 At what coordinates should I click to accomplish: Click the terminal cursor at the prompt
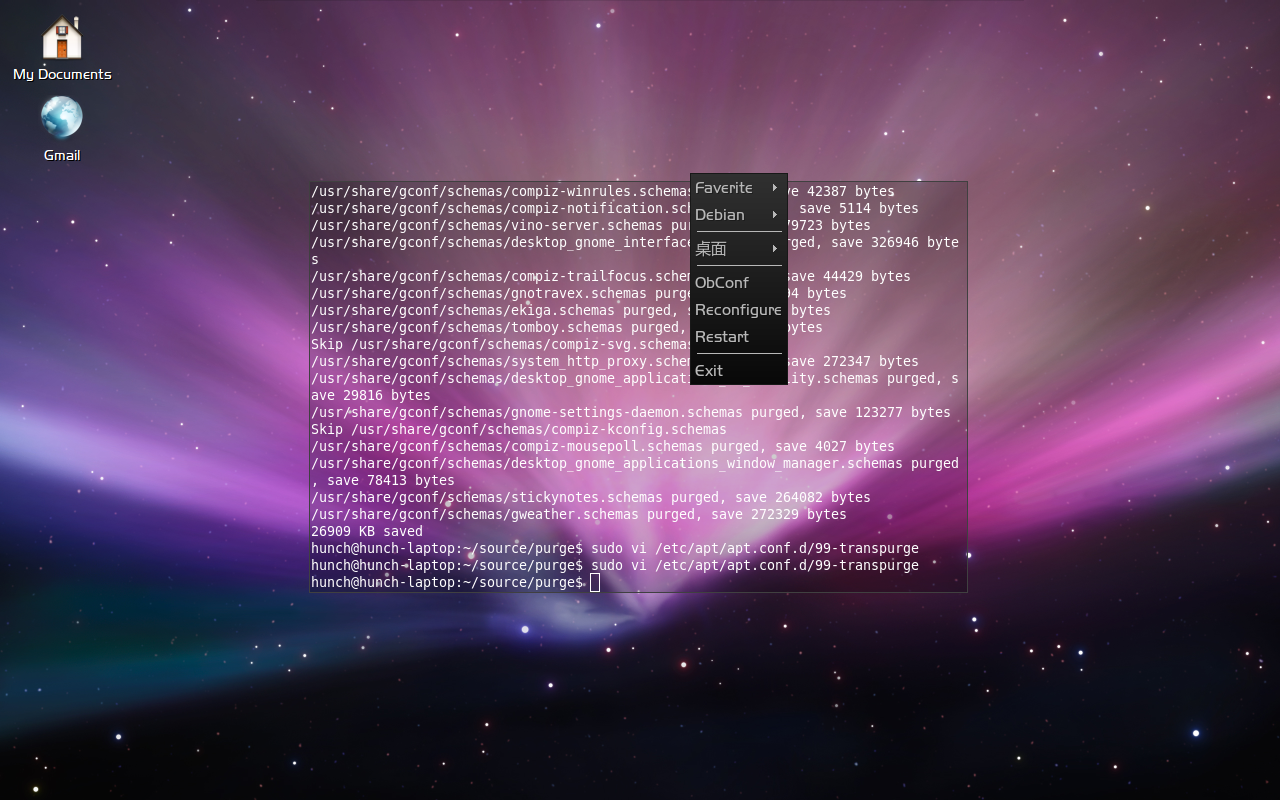(x=595, y=582)
